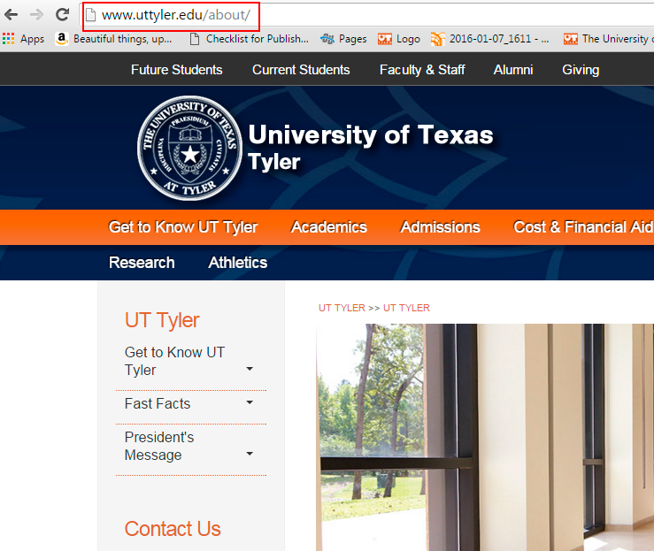
Task: Open the Faculty & Staff menu
Action: [422, 70]
